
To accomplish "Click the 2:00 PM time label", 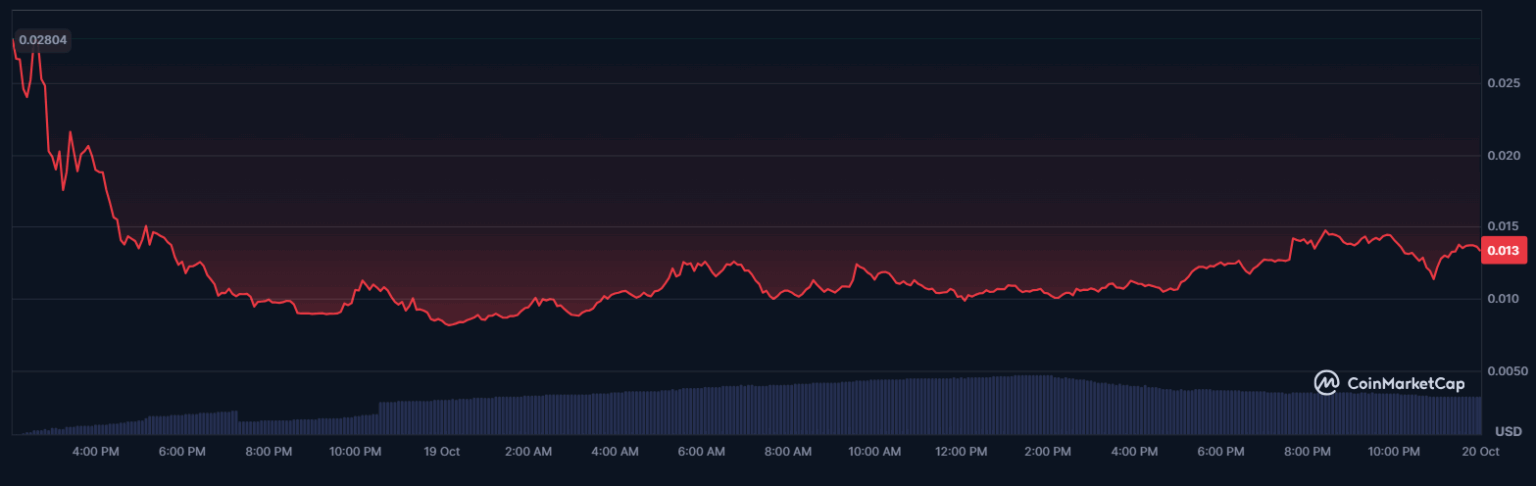I will coord(1048,452).
